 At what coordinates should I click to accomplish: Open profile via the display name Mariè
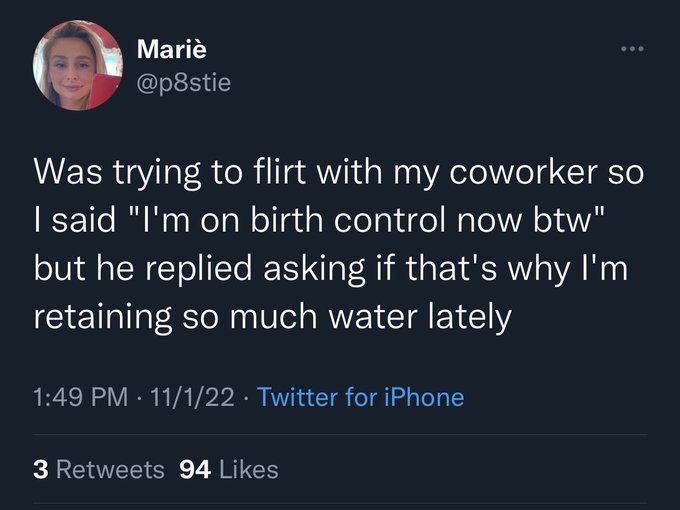tap(172, 49)
